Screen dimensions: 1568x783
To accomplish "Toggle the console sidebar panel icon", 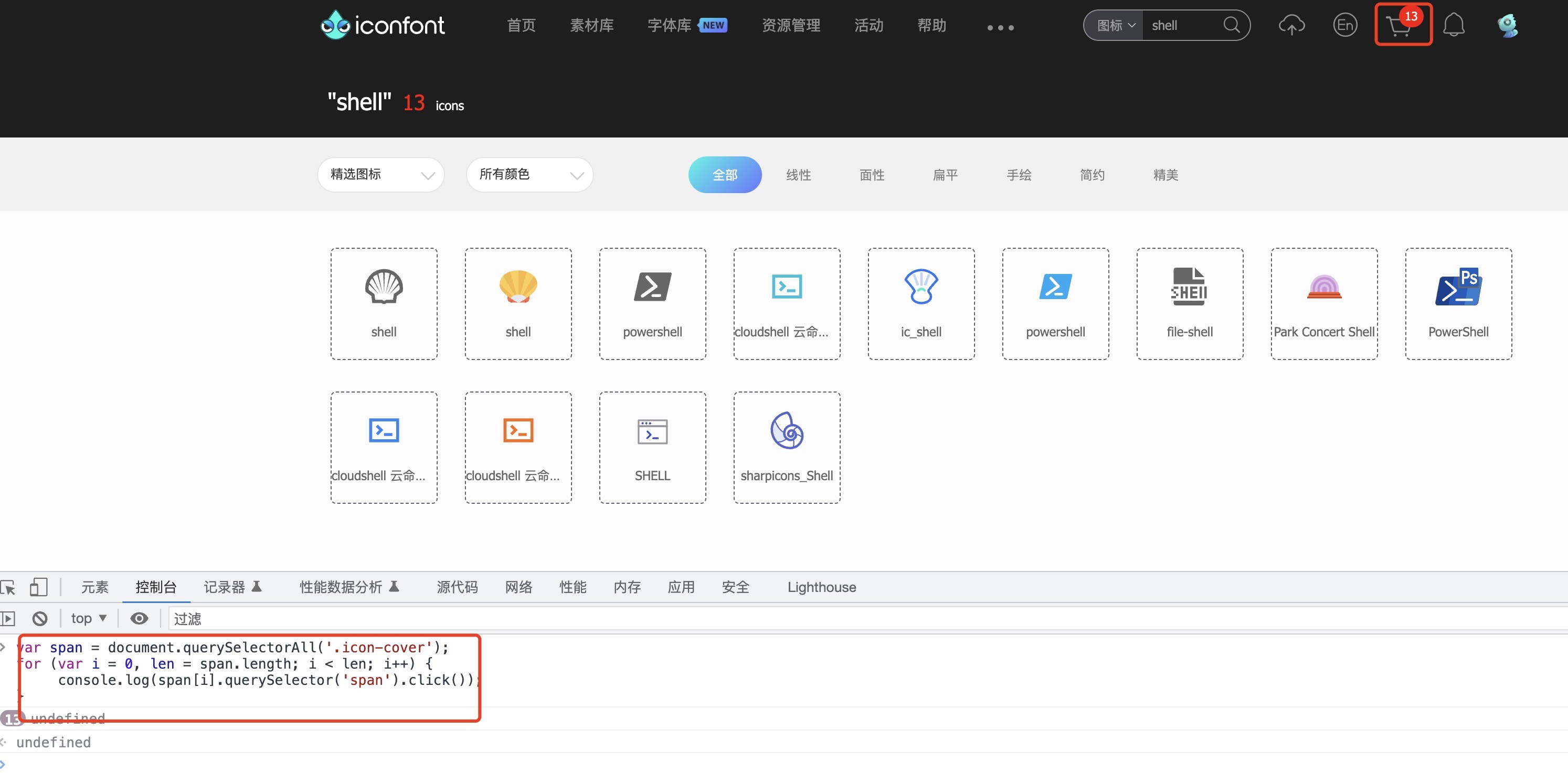I will pyautogui.click(x=8, y=619).
